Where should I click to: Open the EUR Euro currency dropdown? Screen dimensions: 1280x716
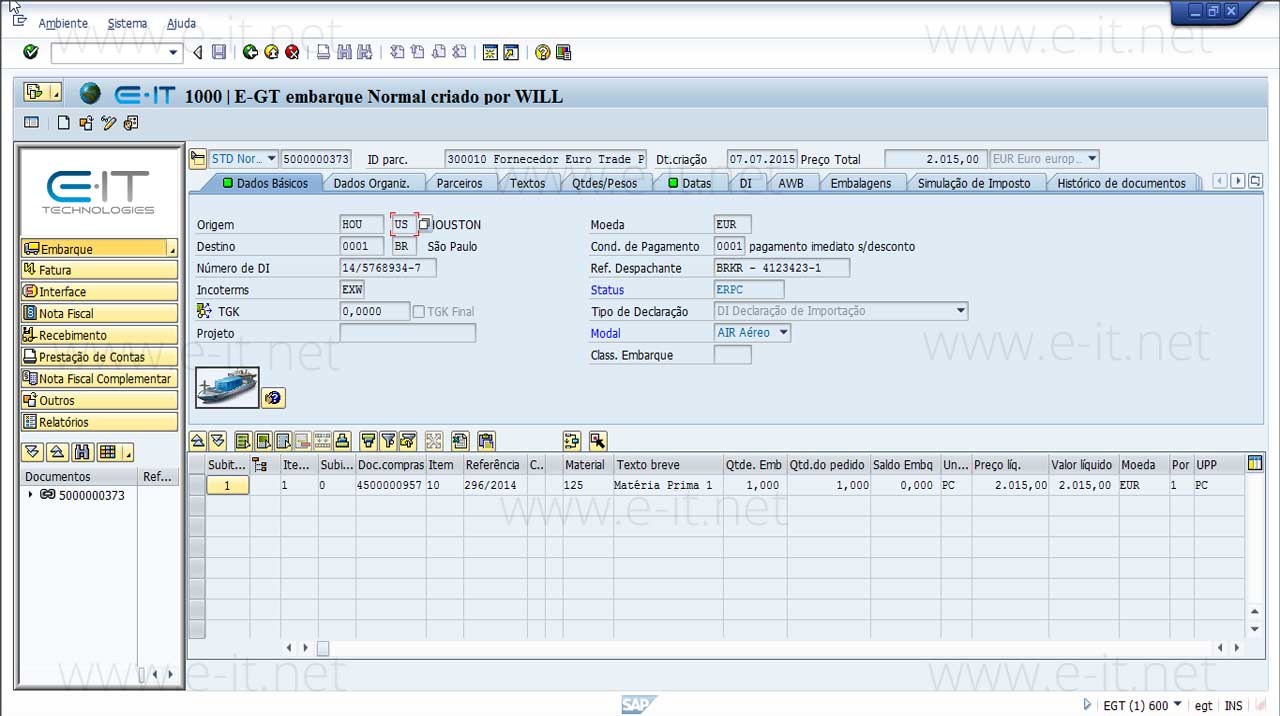(x=1092, y=159)
